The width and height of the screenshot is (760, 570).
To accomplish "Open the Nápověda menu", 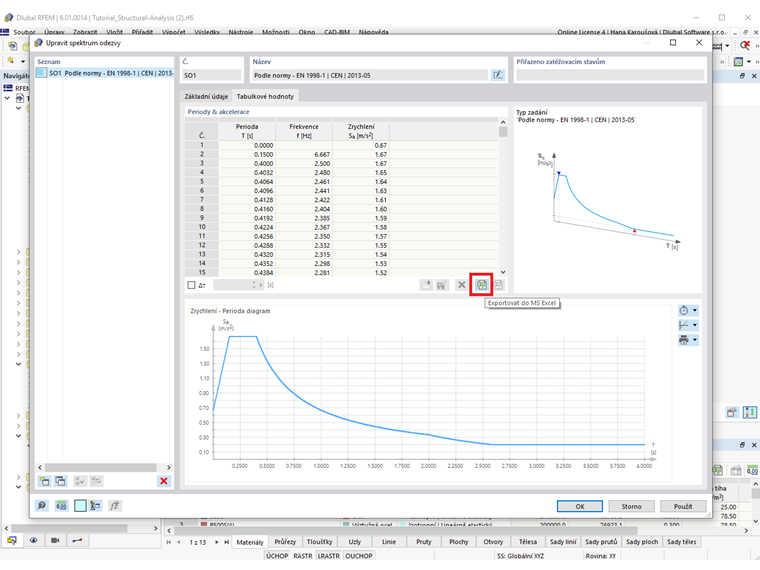I will tap(373, 32).
